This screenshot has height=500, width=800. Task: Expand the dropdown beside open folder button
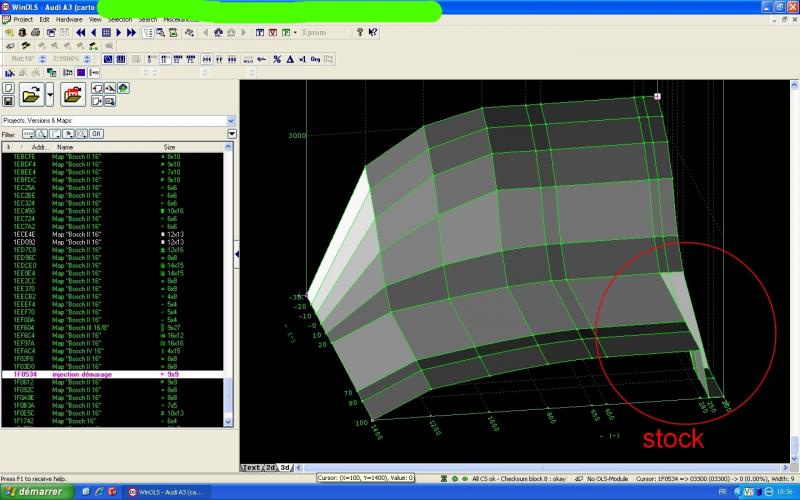point(49,94)
